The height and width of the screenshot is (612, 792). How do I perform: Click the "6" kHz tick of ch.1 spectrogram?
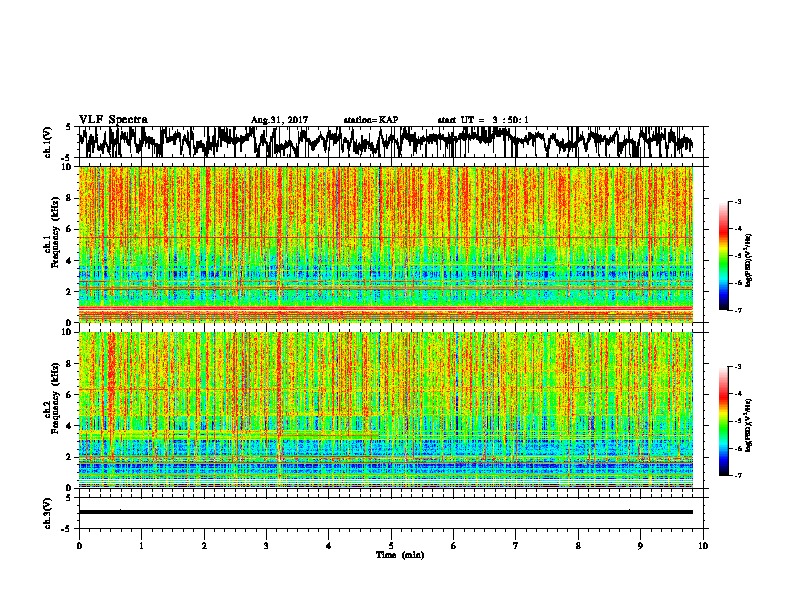tap(69, 230)
